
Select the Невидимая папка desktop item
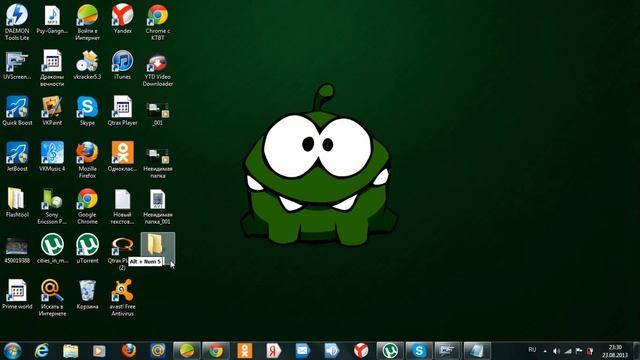(x=158, y=162)
